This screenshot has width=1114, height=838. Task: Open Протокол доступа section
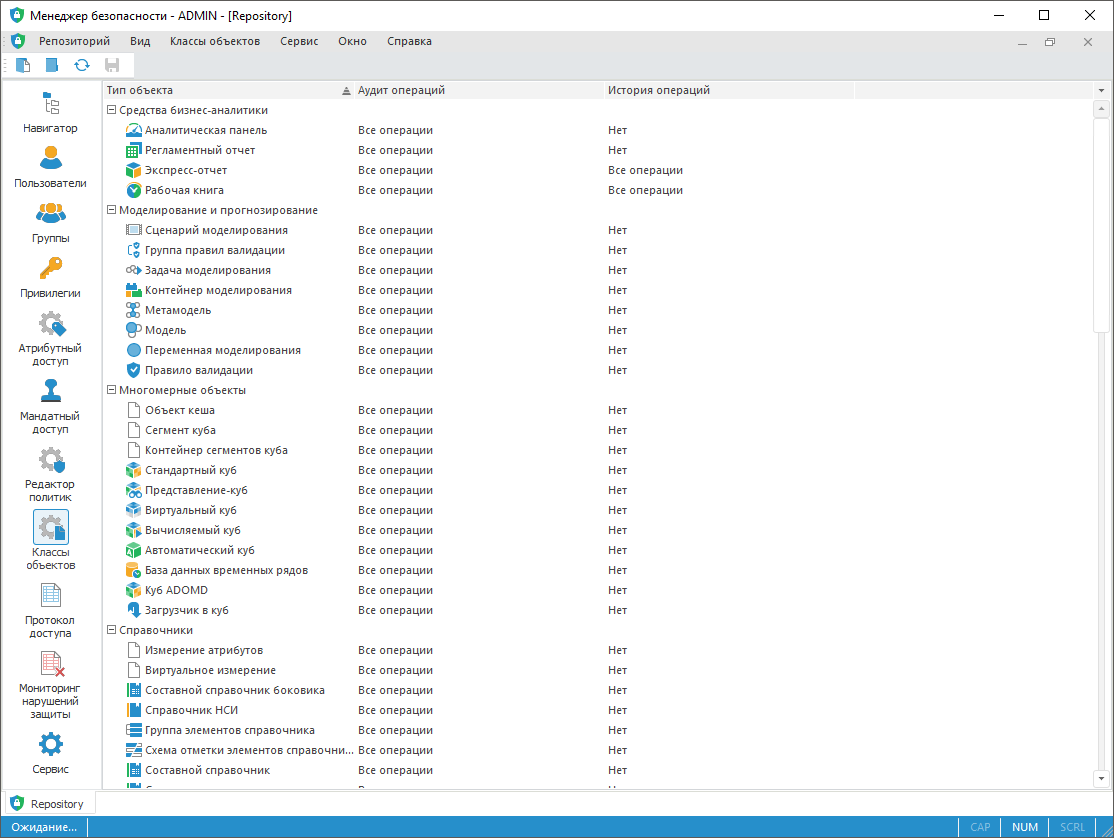(50, 610)
